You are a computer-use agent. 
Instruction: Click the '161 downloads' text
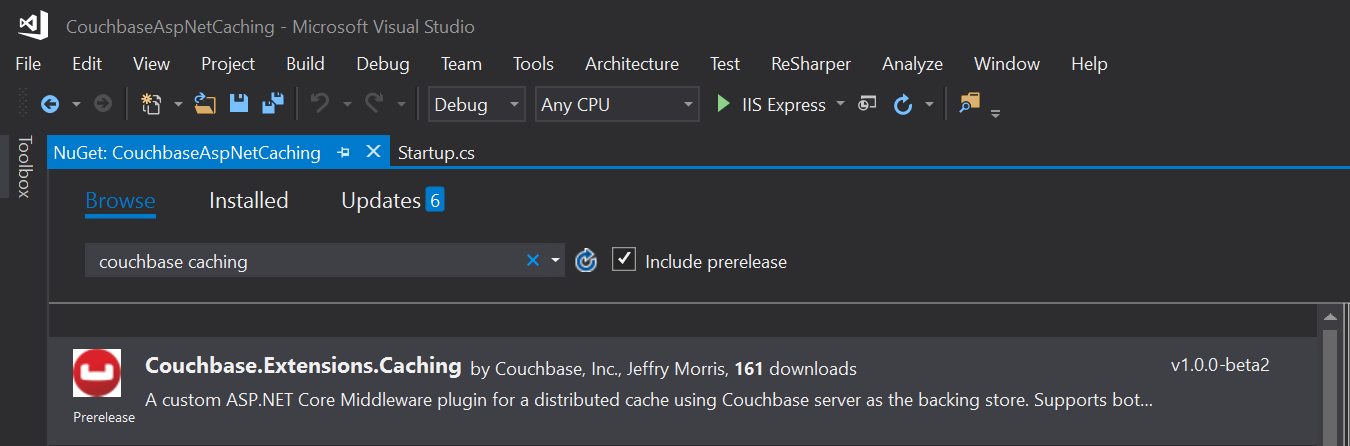click(x=796, y=369)
